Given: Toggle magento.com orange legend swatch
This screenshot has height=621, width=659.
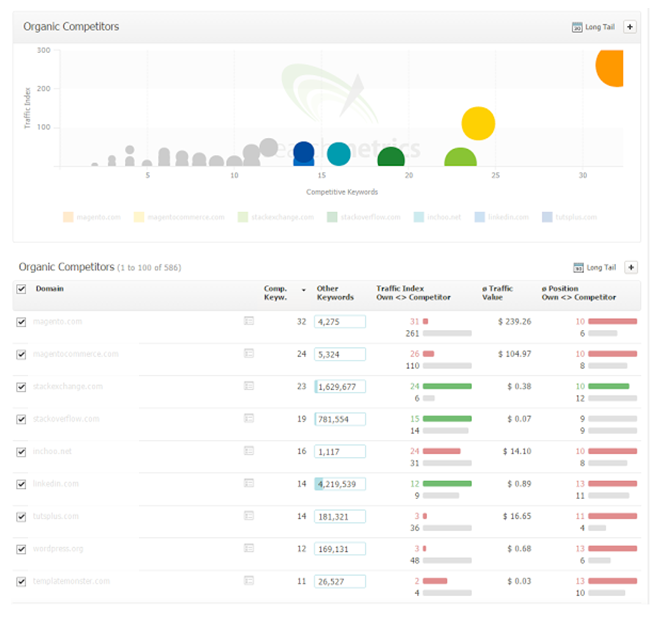Looking at the screenshot, I should coord(68,217).
